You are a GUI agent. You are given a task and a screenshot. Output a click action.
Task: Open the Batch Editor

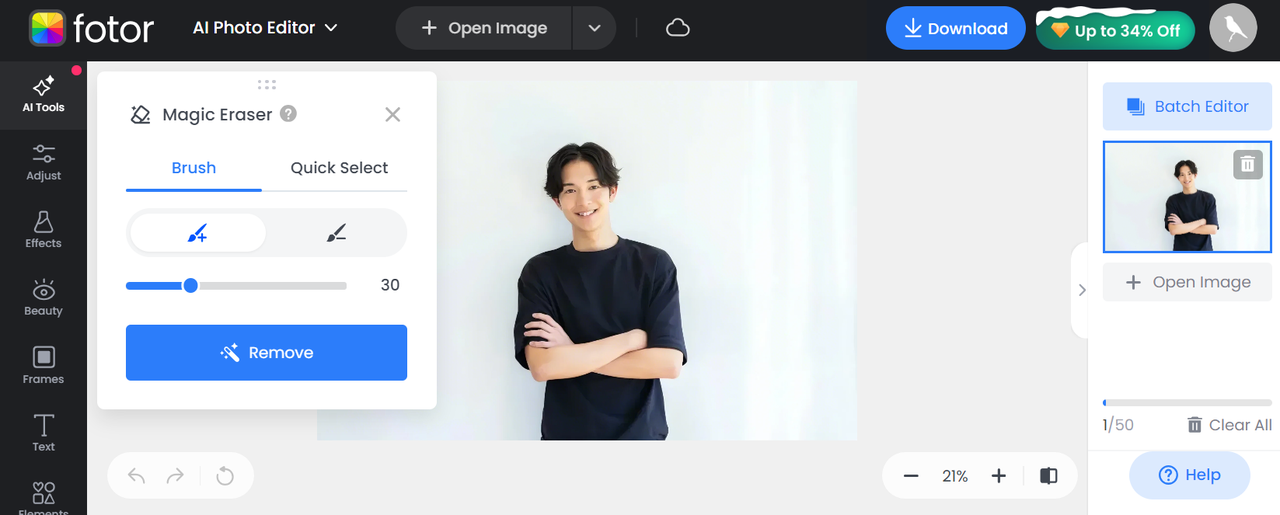tap(1187, 106)
